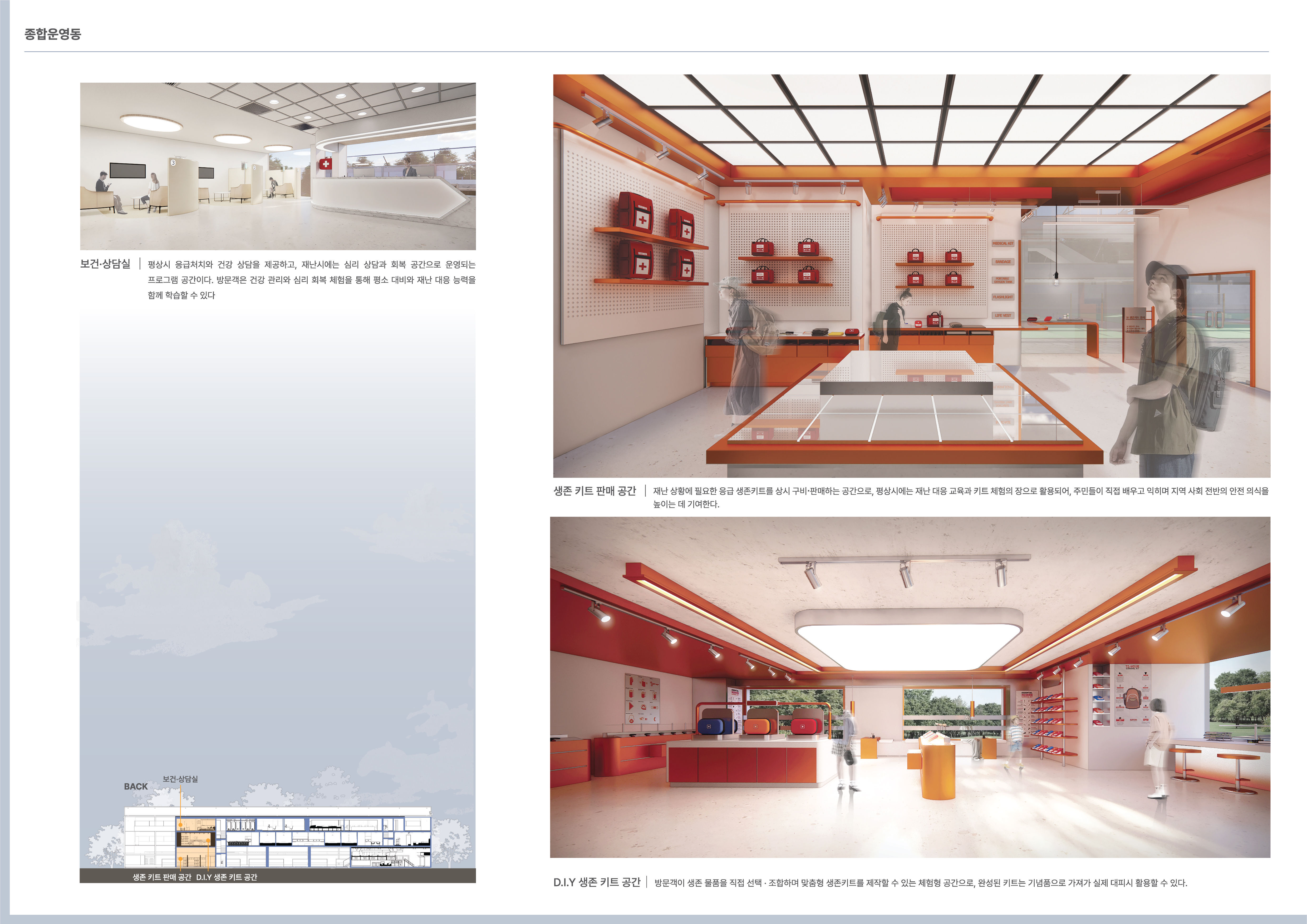Click the PORTABLE OXYGEN TANK wall sign
1307x924 pixels.
[1003, 280]
